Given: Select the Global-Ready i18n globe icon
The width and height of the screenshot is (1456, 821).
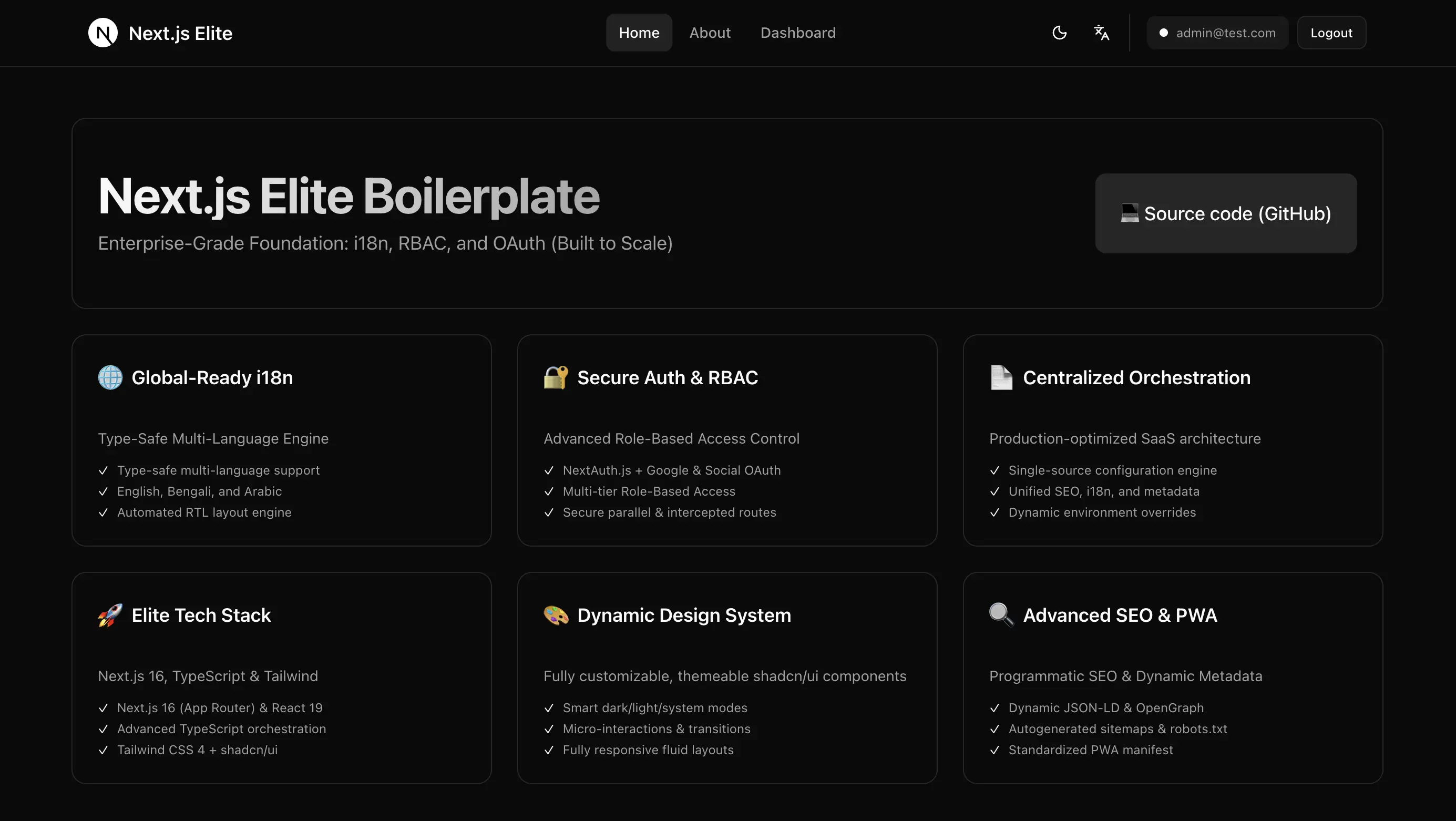Looking at the screenshot, I should (x=109, y=377).
